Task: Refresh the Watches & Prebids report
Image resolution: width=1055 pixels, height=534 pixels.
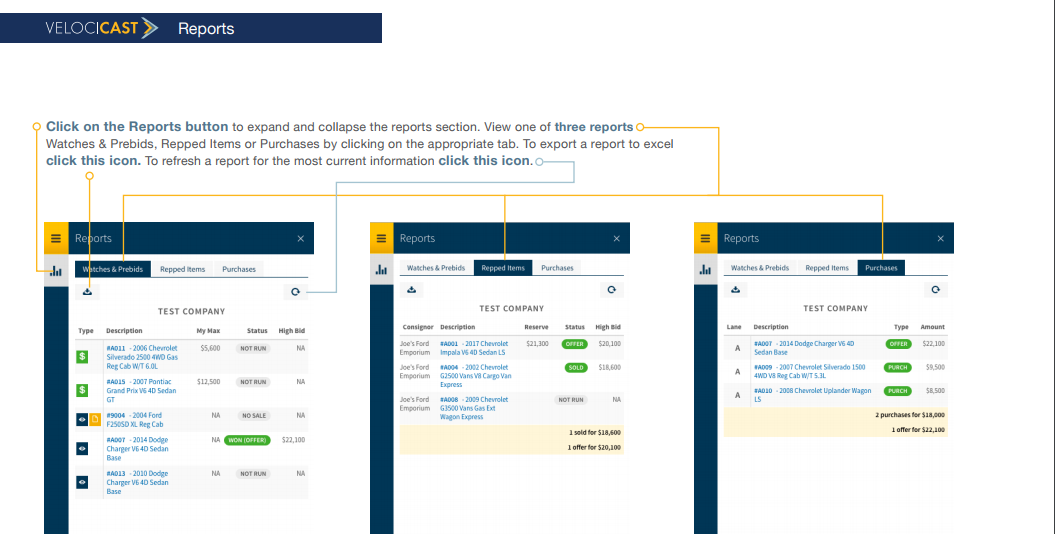Action: click(x=295, y=292)
